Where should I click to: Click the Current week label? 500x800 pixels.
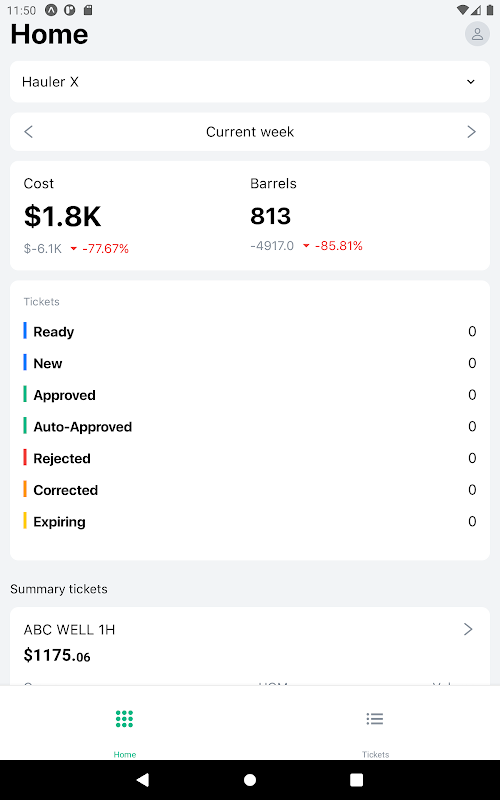tap(250, 132)
